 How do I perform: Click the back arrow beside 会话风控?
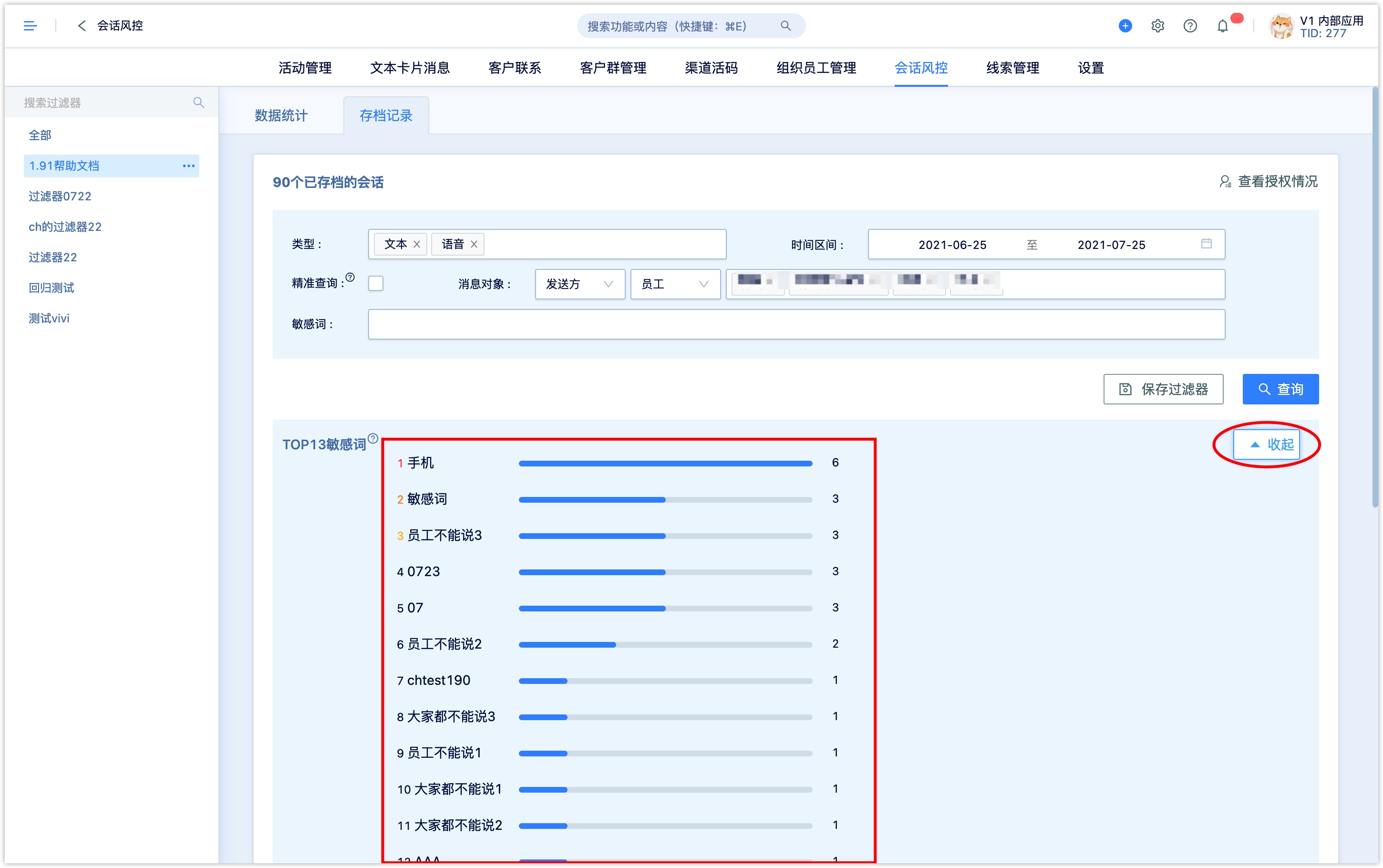point(82,26)
